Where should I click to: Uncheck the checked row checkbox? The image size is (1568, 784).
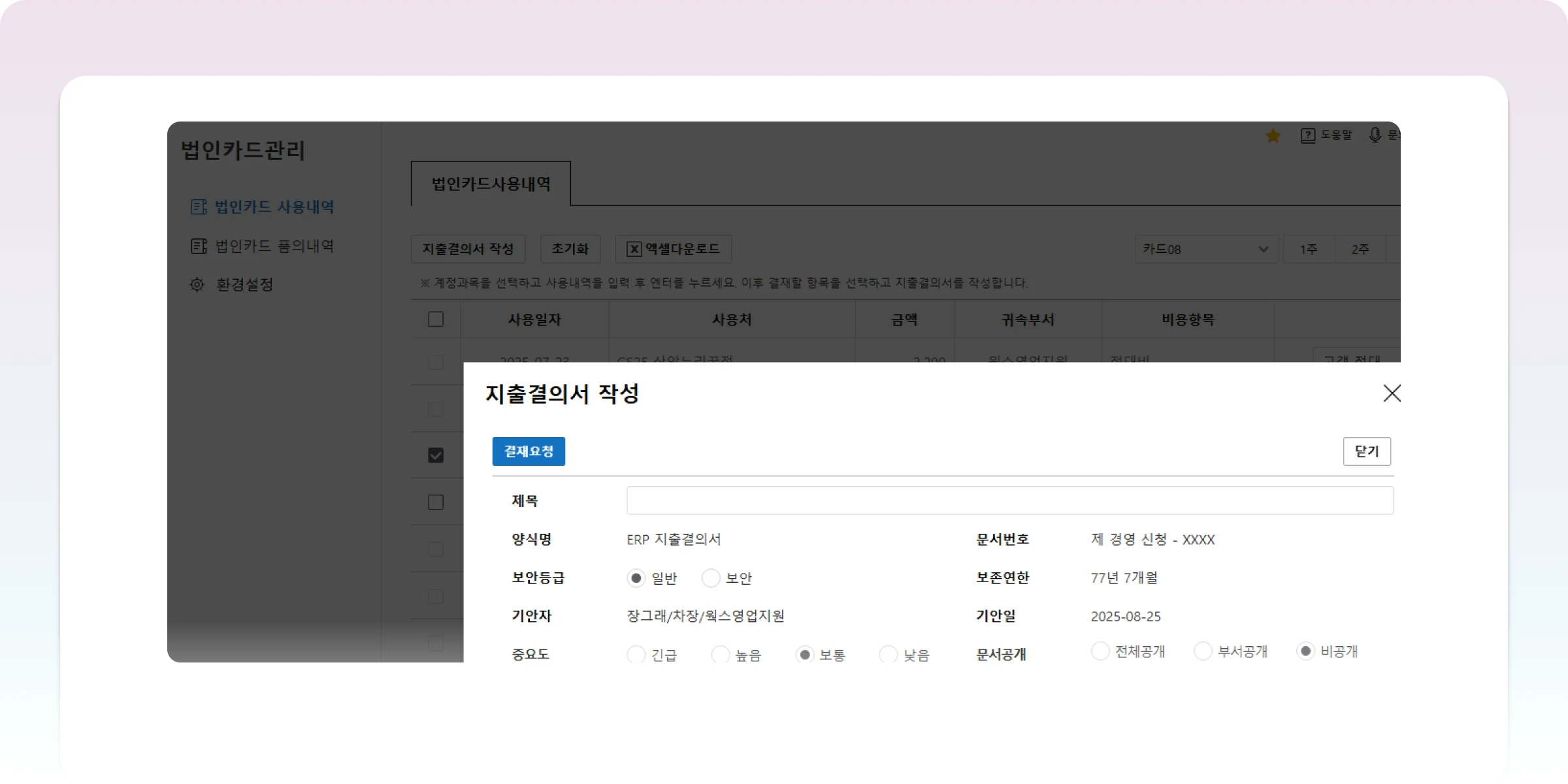click(436, 455)
